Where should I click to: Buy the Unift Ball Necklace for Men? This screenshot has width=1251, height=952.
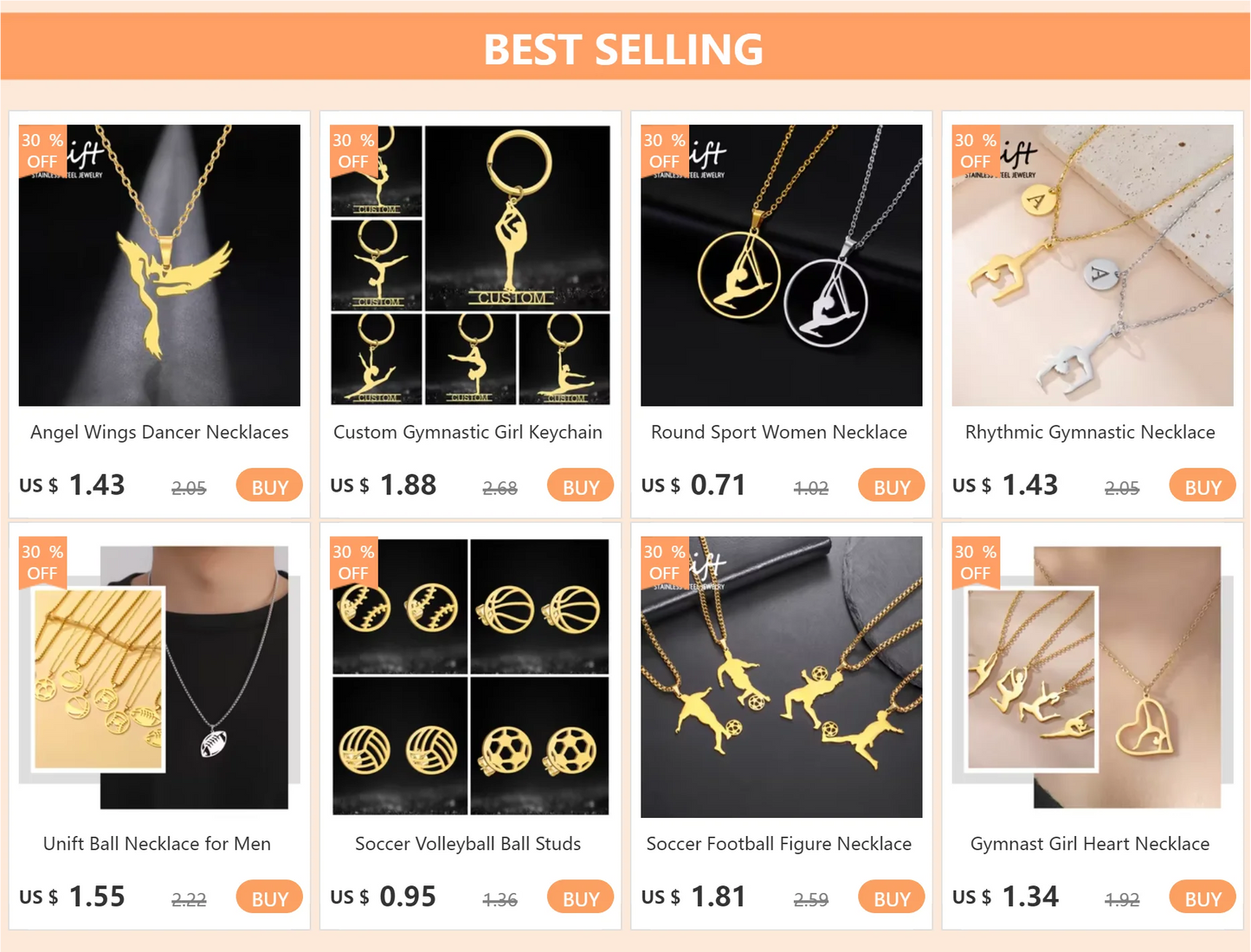coord(269,898)
